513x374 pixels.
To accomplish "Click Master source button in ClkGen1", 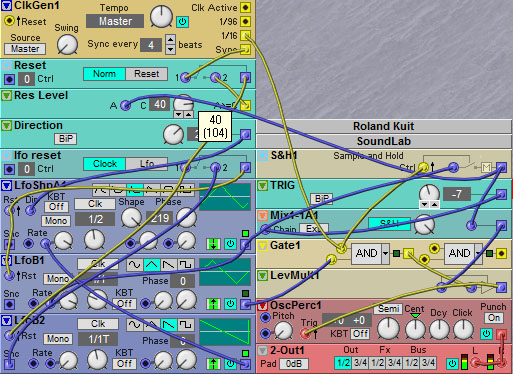I will pos(25,49).
